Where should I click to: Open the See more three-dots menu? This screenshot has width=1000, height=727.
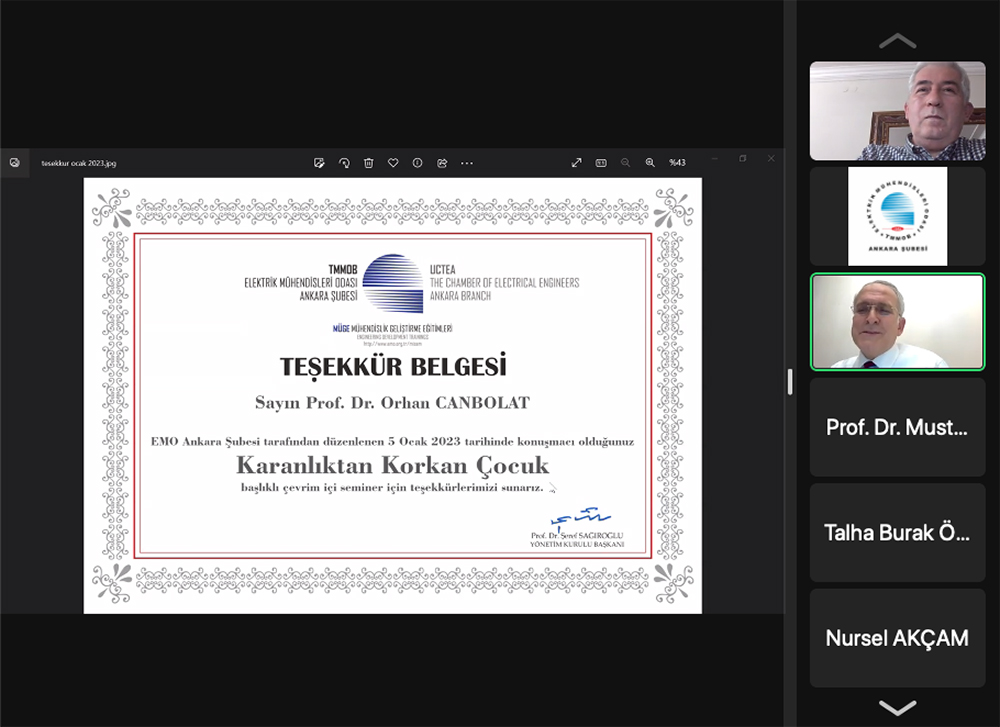(x=467, y=163)
